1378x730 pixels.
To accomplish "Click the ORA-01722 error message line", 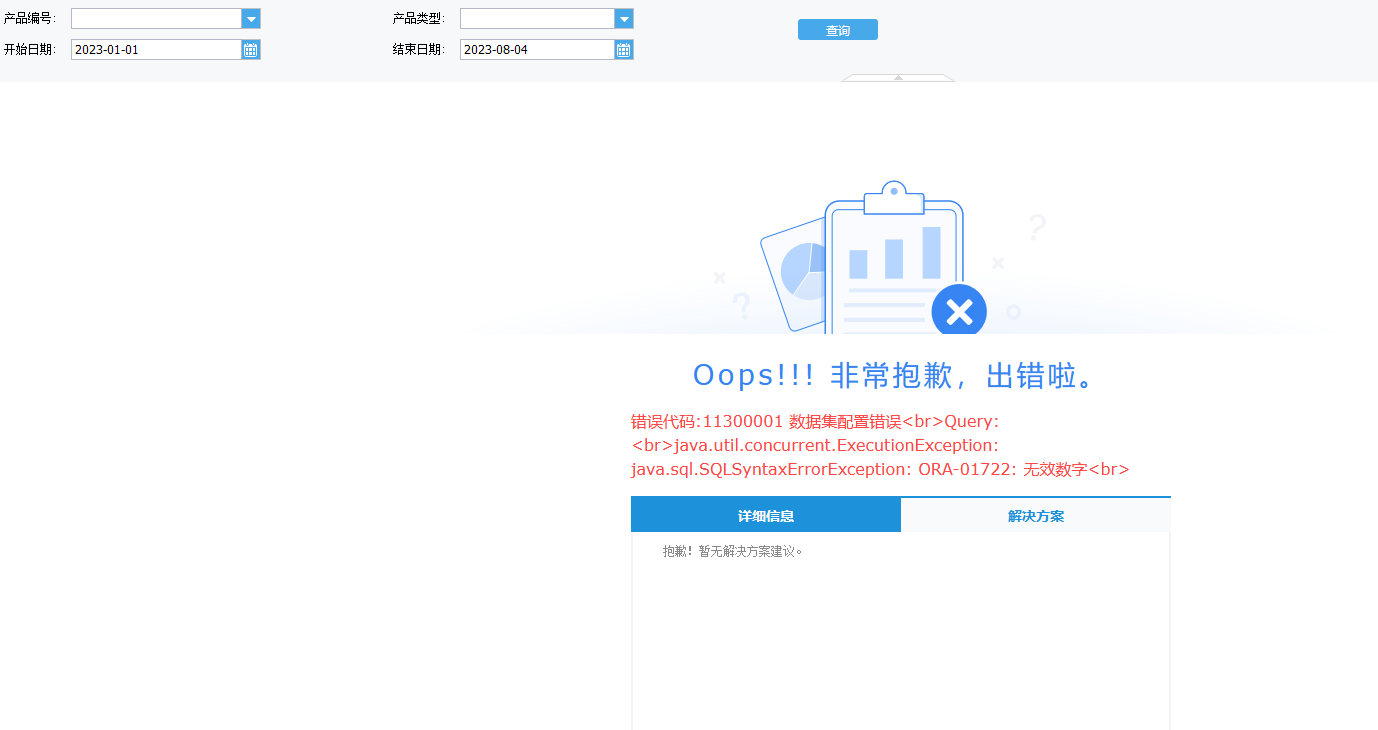I will pyautogui.click(x=880, y=469).
